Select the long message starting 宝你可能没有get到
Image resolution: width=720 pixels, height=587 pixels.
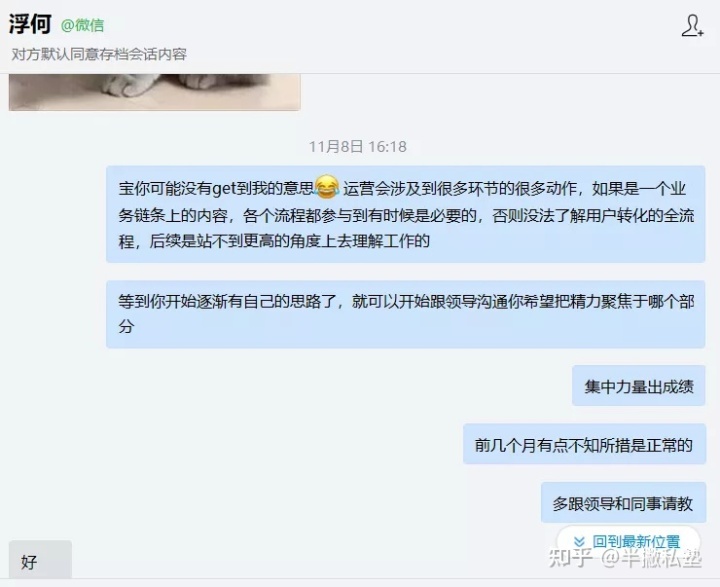click(x=405, y=214)
